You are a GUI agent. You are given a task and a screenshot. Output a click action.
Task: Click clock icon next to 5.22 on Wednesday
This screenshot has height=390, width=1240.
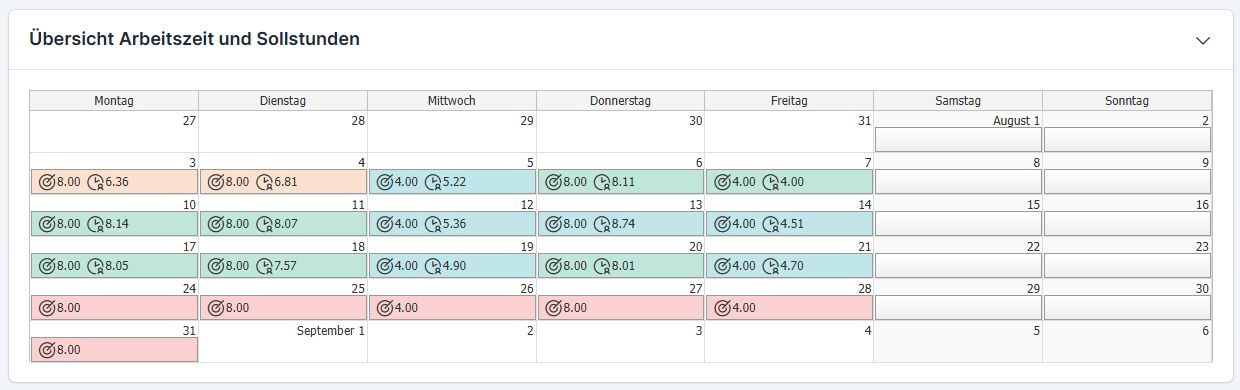(433, 182)
